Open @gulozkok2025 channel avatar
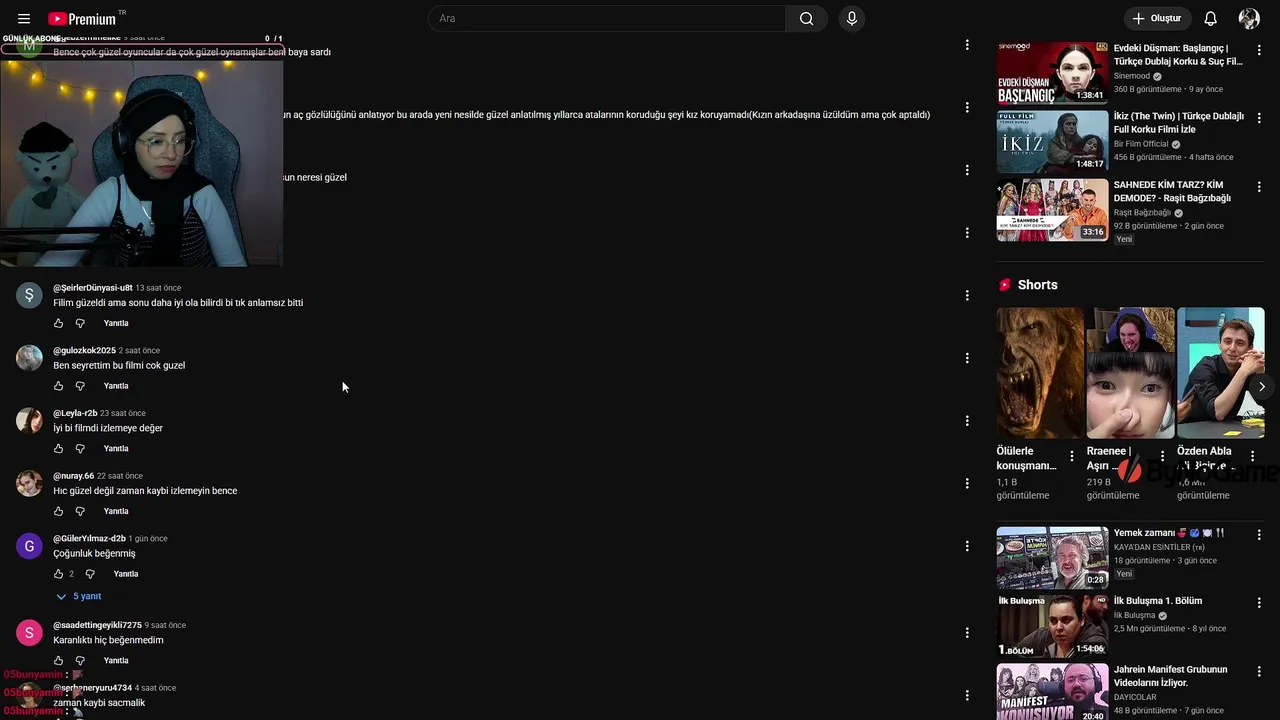 (29, 358)
